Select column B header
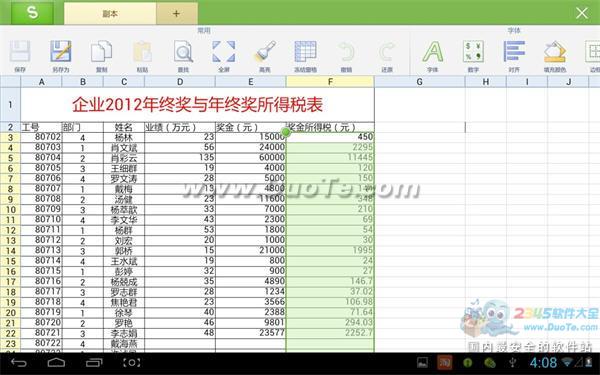Viewport: 600px width, 375px height. pos(83,82)
